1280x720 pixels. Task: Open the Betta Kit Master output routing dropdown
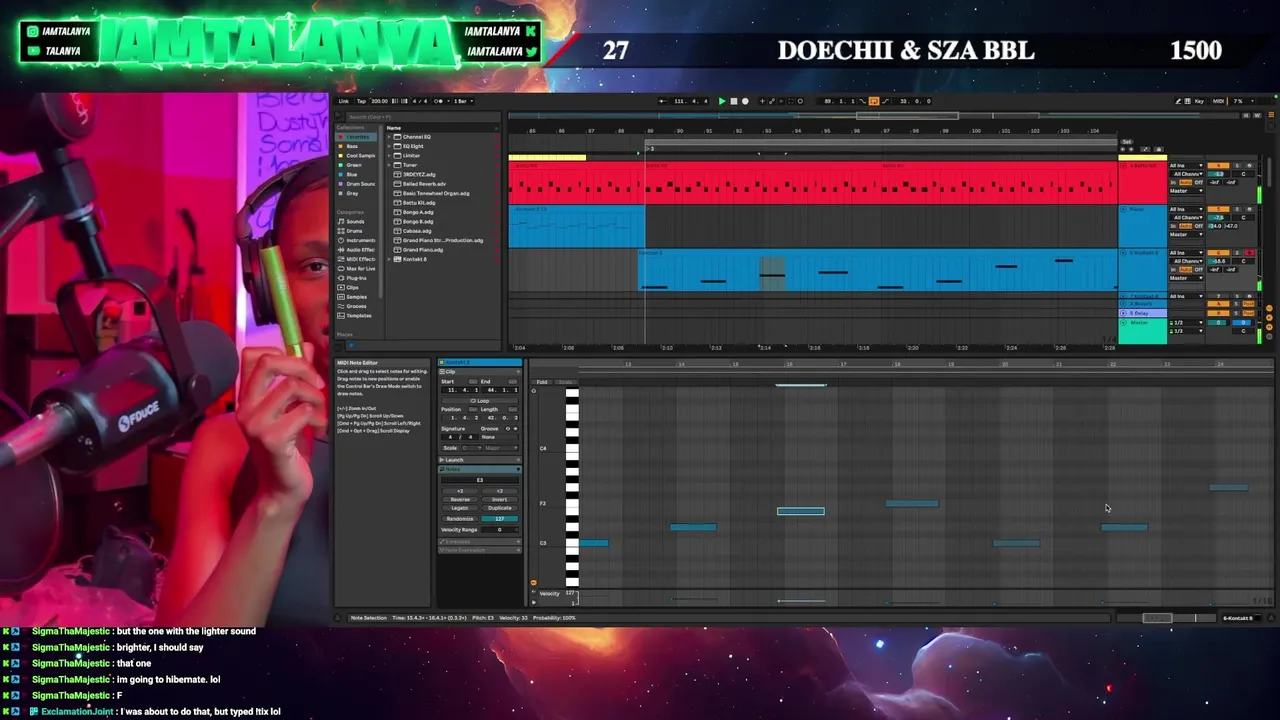pos(1186,191)
